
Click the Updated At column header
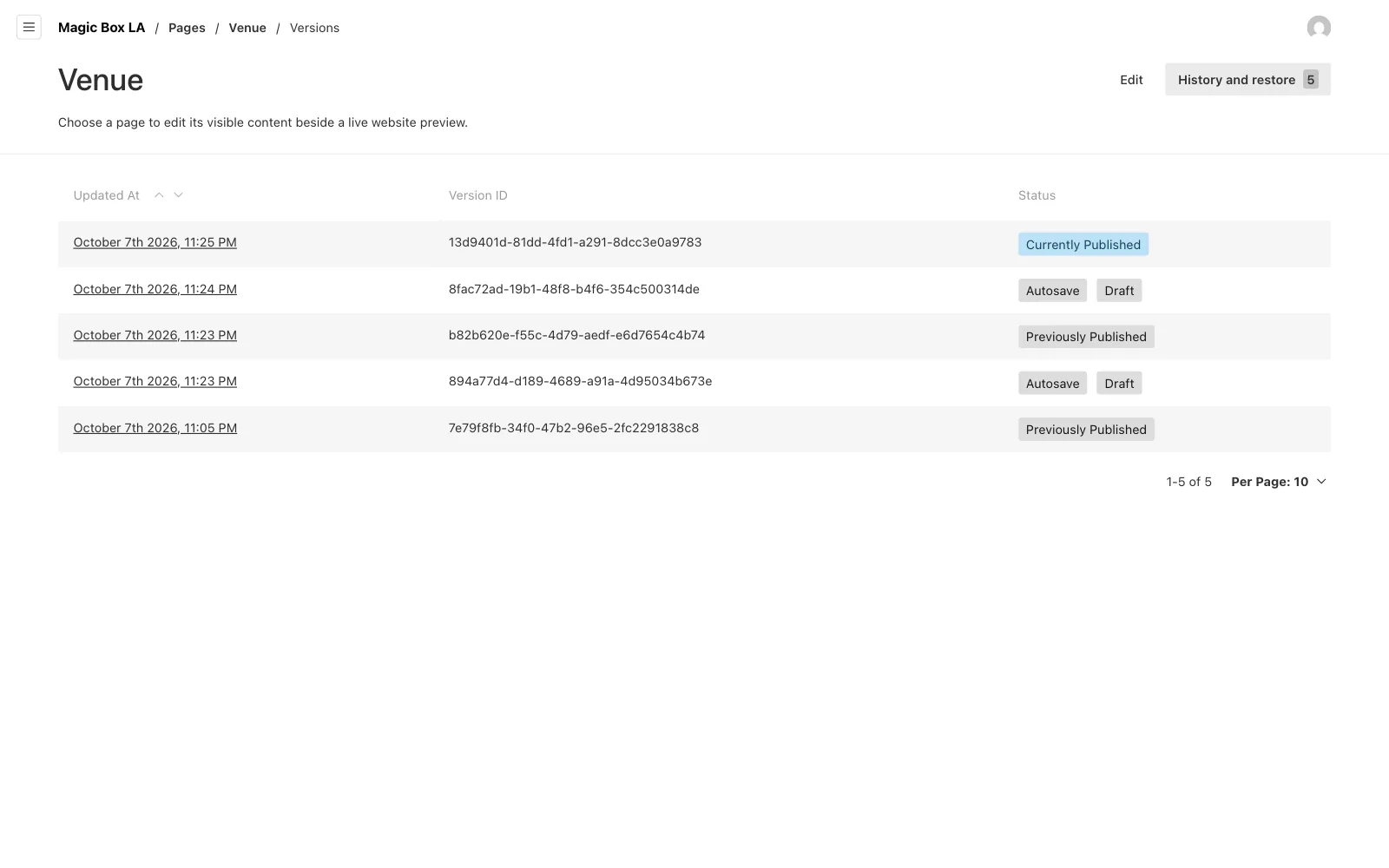(107, 195)
